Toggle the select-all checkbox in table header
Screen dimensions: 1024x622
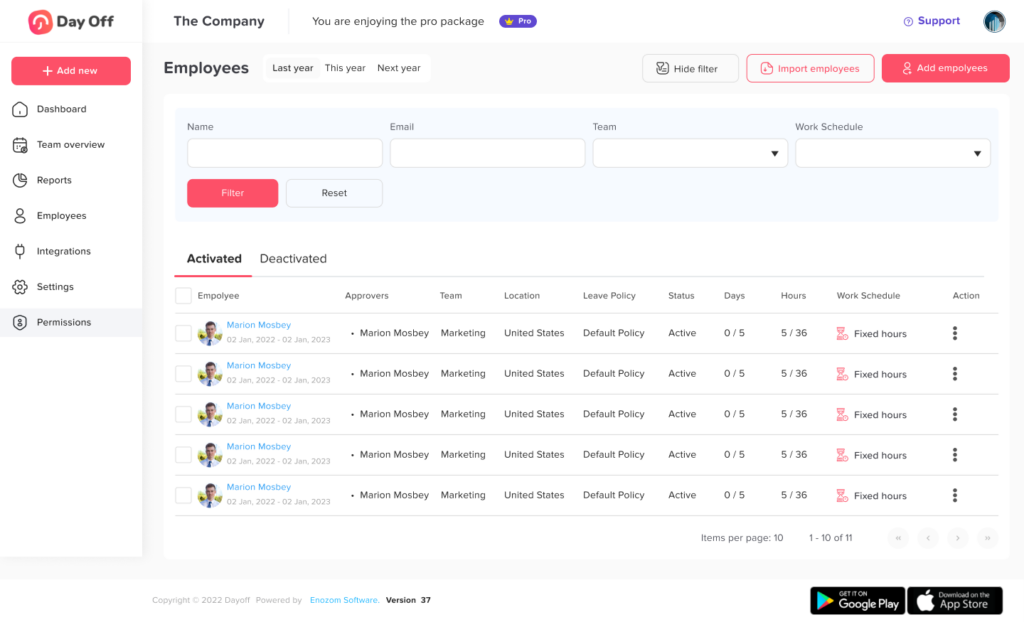pyautogui.click(x=183, y=296)
